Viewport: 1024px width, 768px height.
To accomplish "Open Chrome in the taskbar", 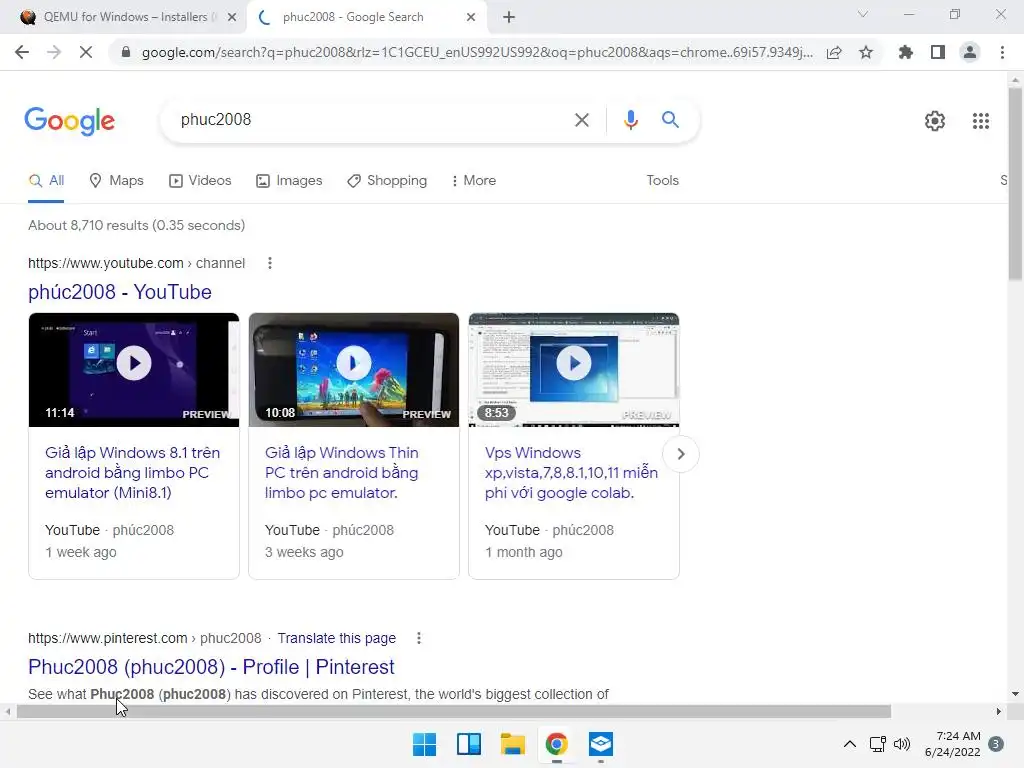I will [556, 744].
